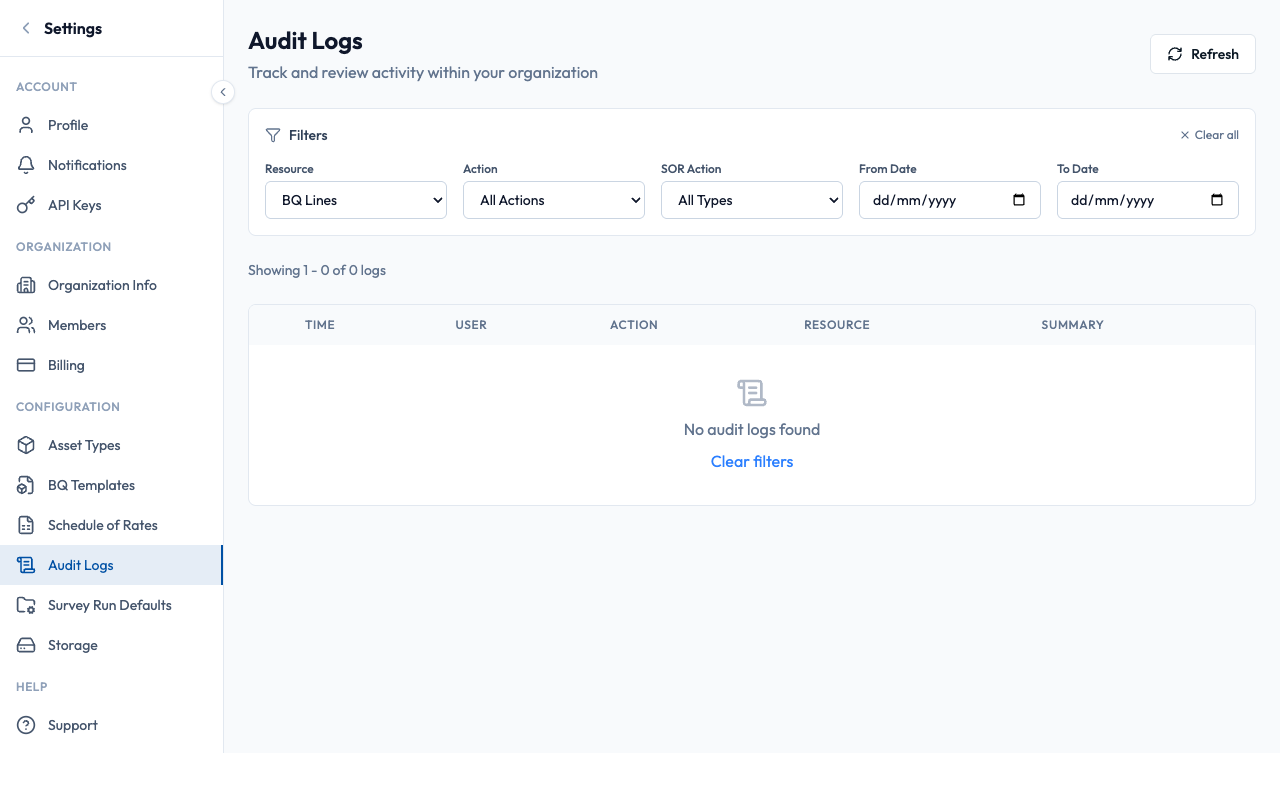Open the SOR Action dropdown
The width and height of the screenshot is (1280, 800).
click(751, 200)
